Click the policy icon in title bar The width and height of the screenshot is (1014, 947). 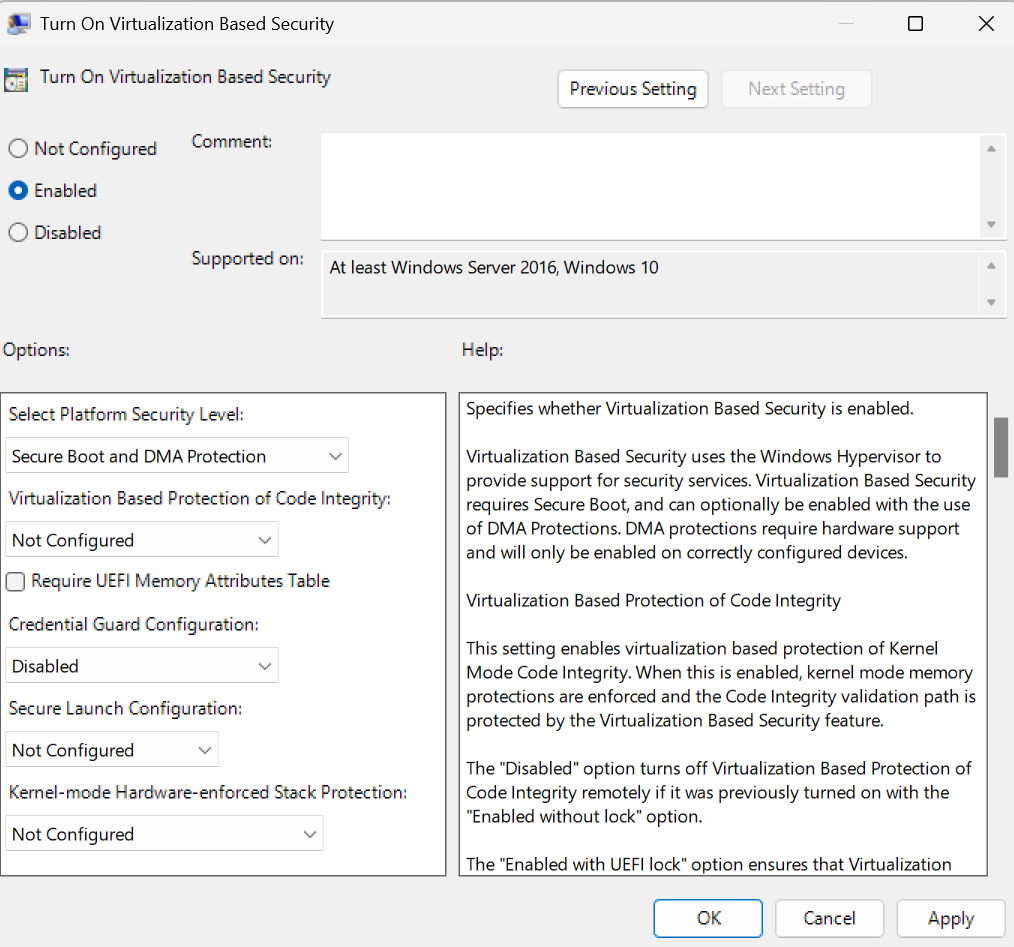pyautogui.click(x=19, y=24)
